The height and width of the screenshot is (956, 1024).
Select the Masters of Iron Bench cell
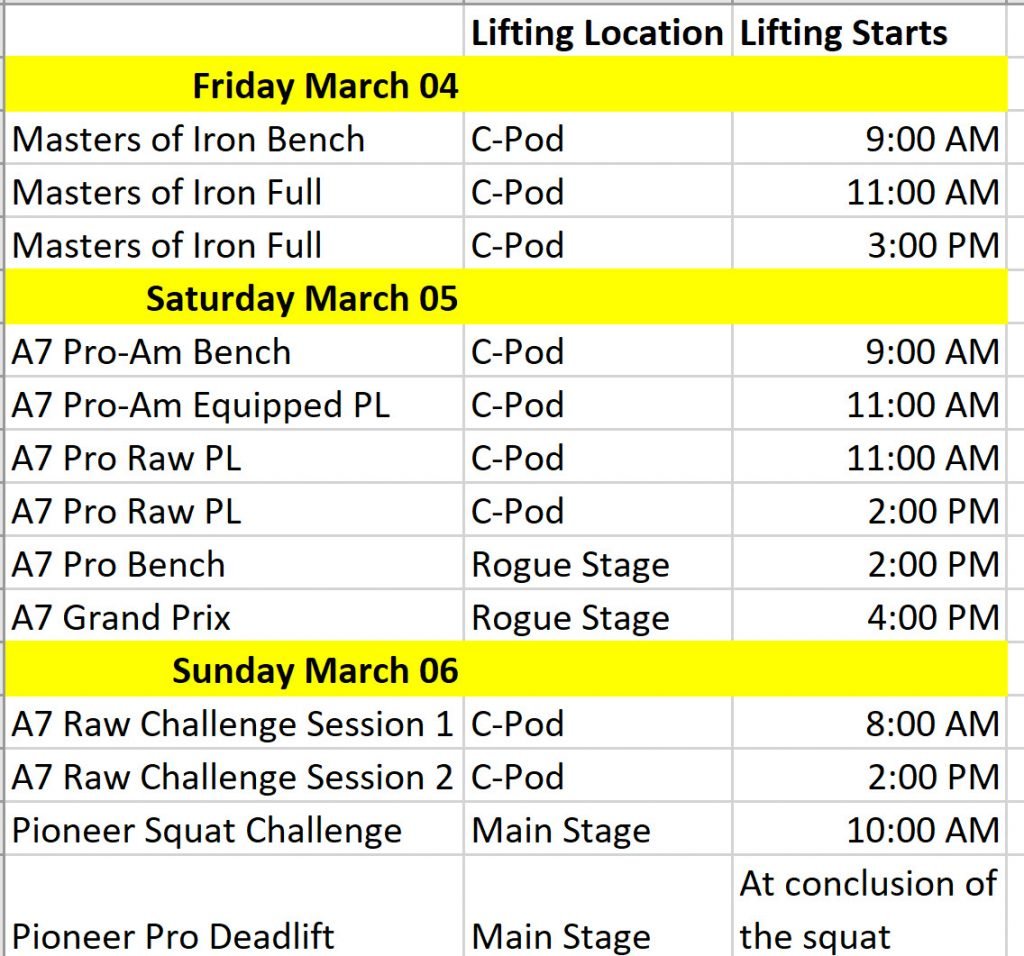[234, 138]
